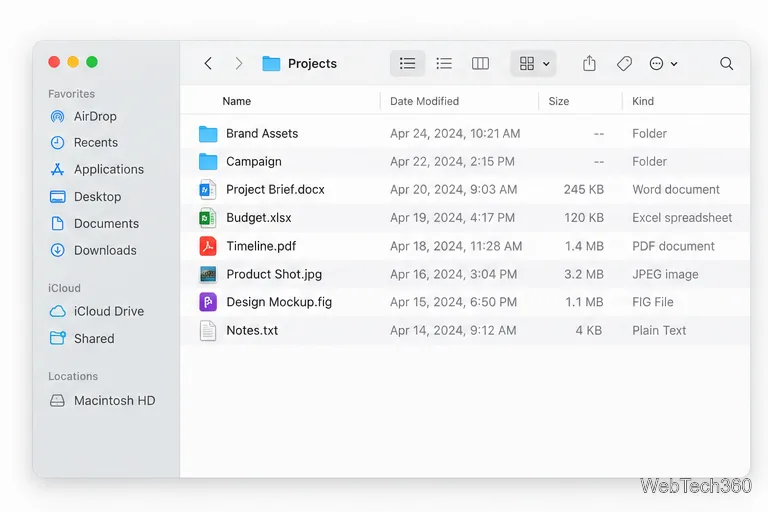Select the highlighted list view button
768x512 pixels.
coord(407,63)
